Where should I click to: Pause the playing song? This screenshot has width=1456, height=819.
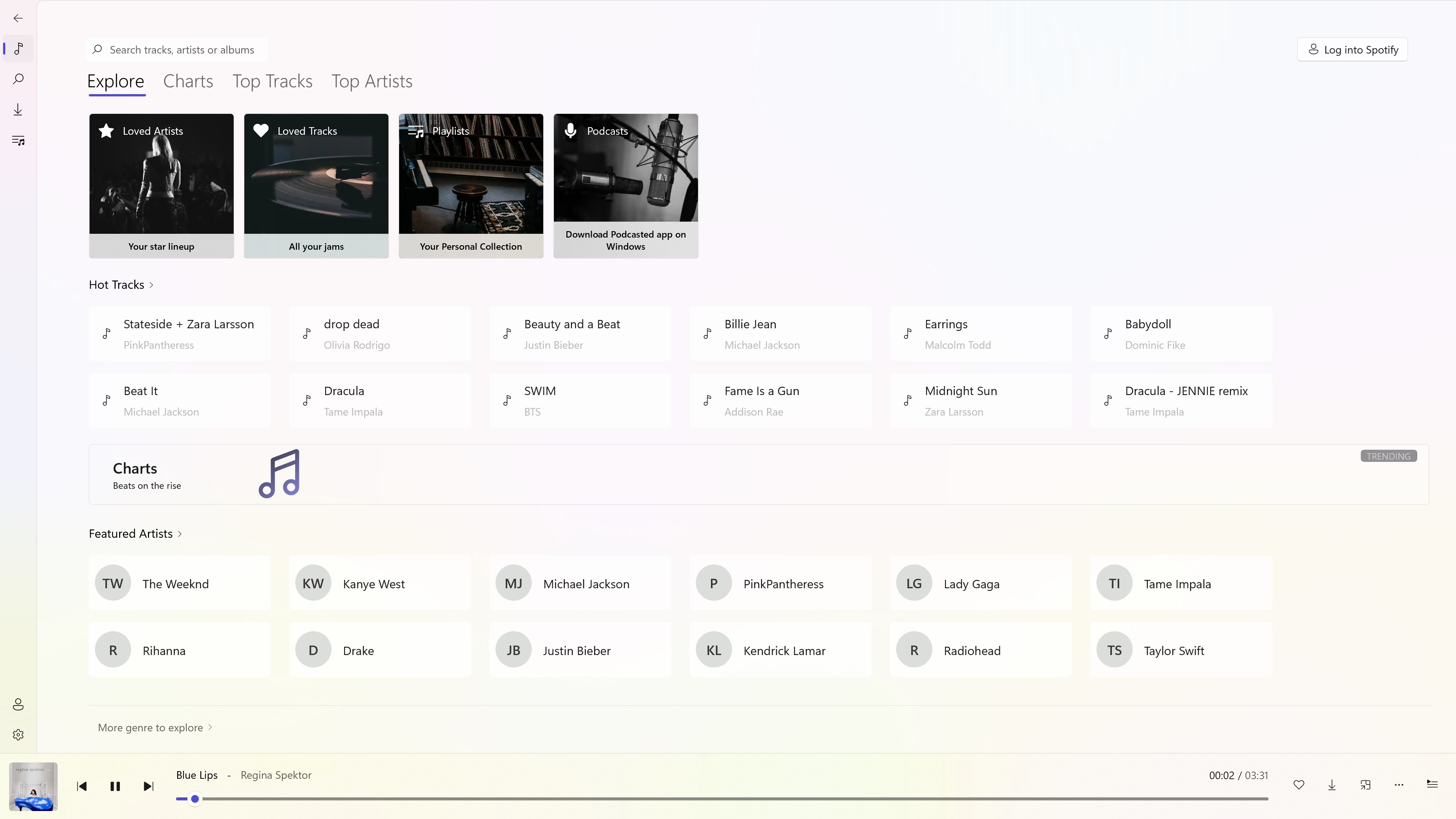[x=115, y=786]
